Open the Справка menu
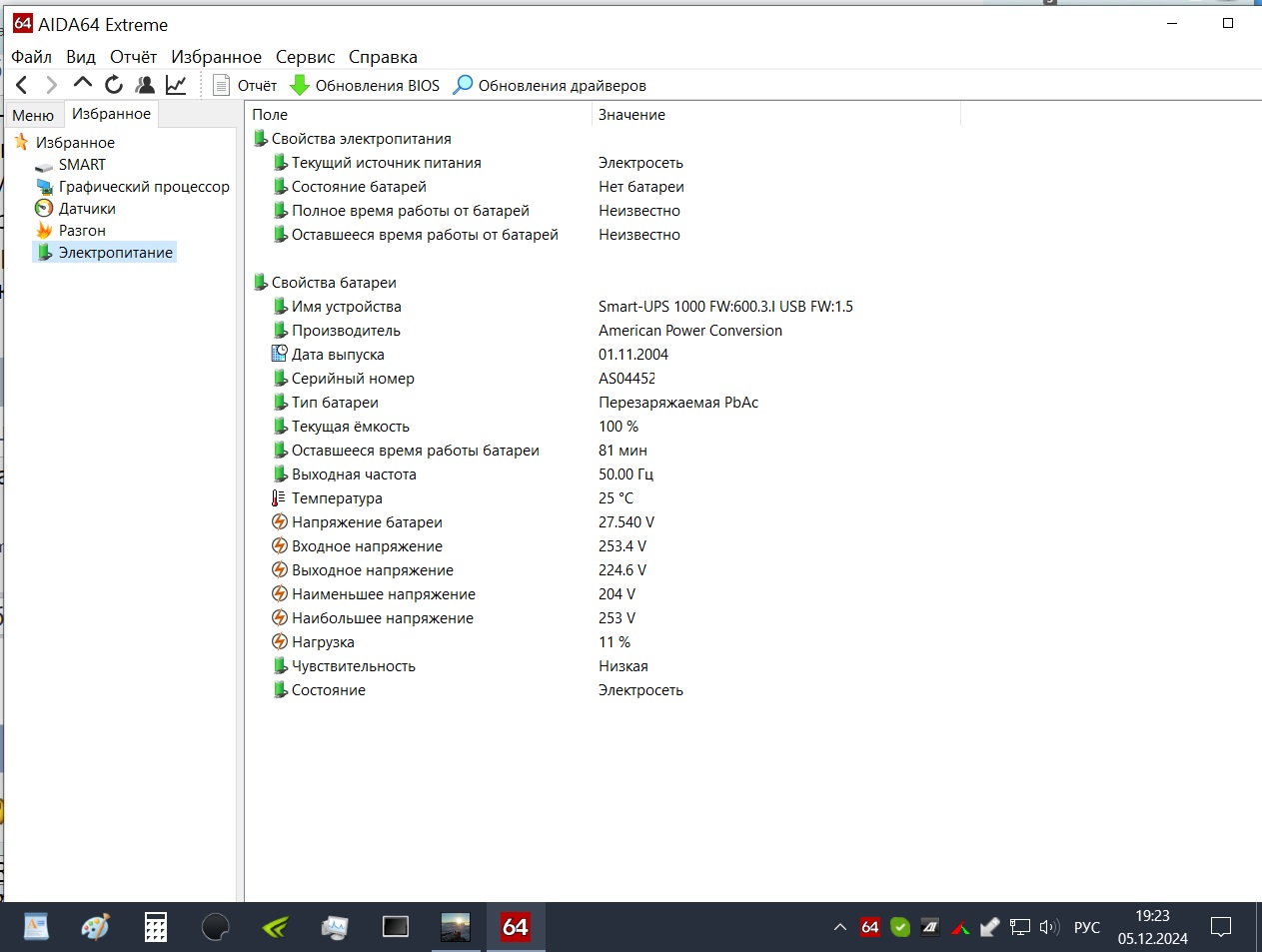Screen dimensions: 1262x952 pyautogui.click(x=383, y=57)
